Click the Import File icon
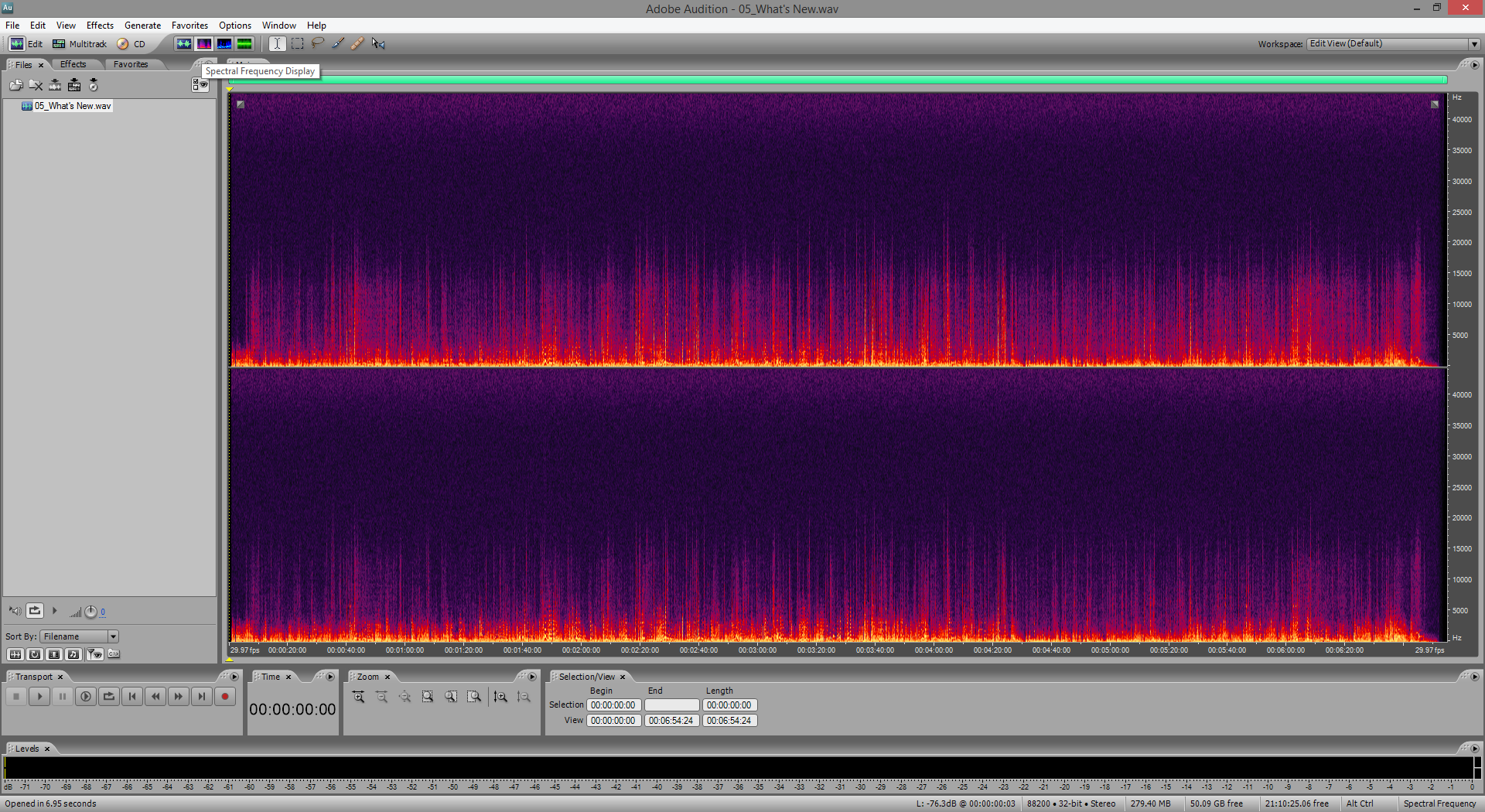Viewport: 1485px width, 812px height. (16, 85)
